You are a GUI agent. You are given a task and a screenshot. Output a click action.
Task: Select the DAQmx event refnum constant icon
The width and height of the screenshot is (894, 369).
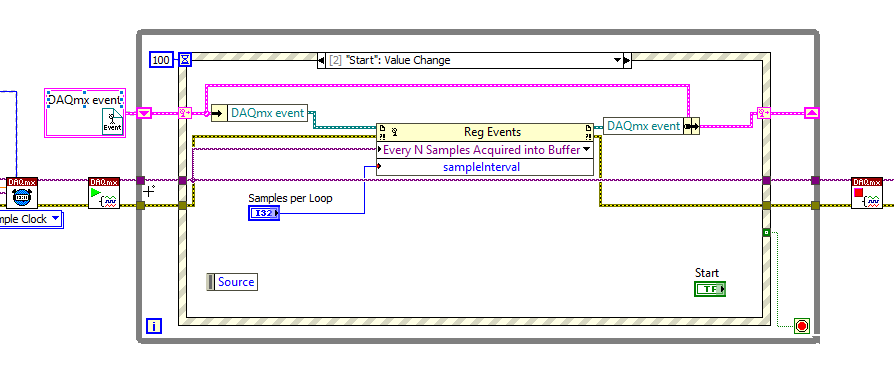pyautogui.click(x=113, y=121)
